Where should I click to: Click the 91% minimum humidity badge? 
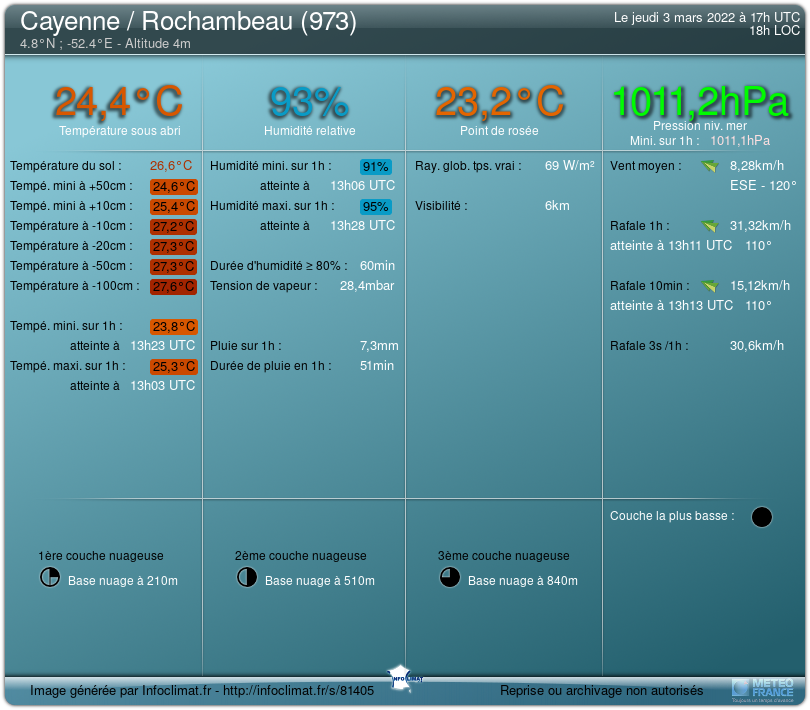(376, 167)
